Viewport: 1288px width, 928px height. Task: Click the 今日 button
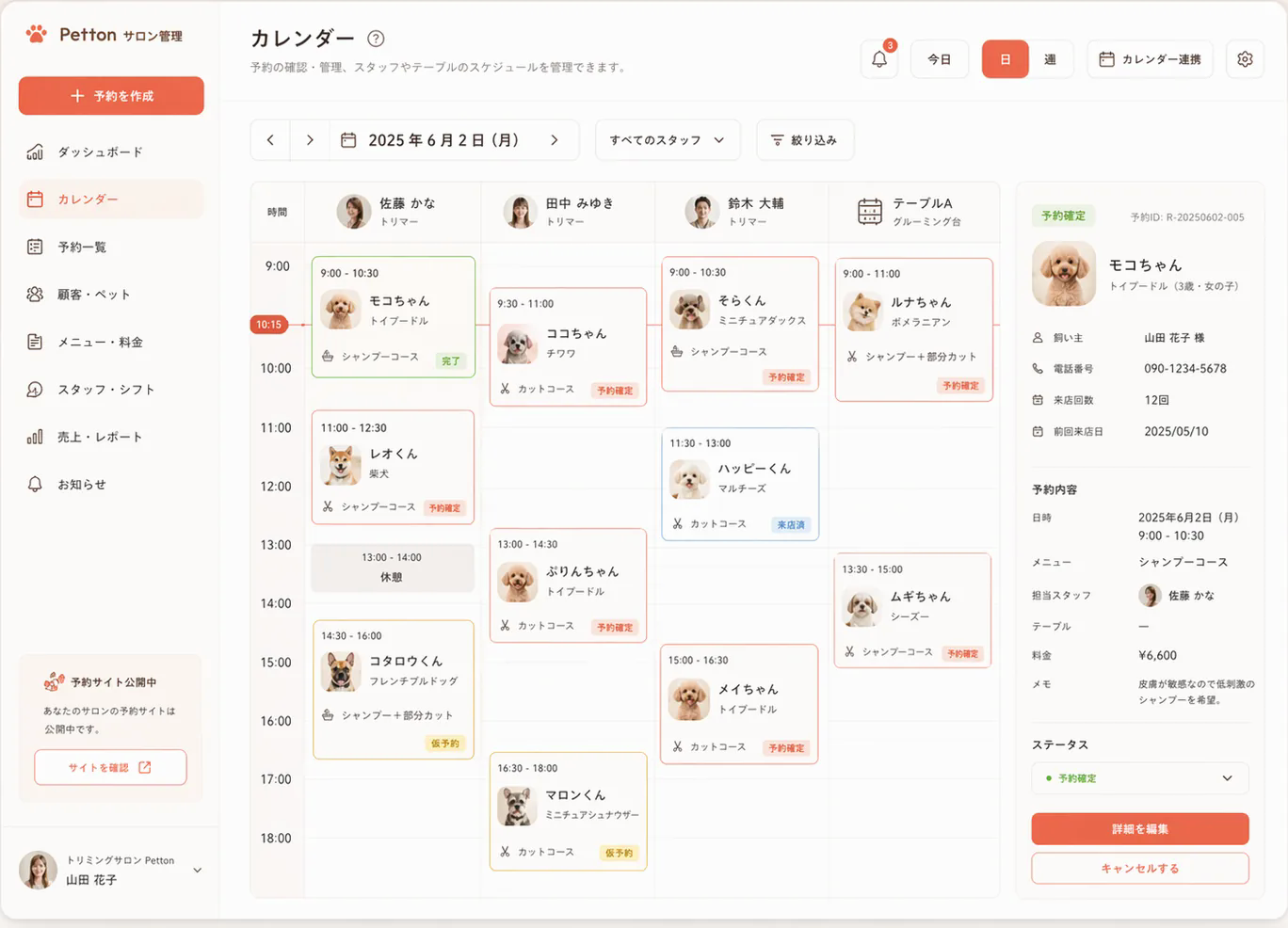(940, 59)
